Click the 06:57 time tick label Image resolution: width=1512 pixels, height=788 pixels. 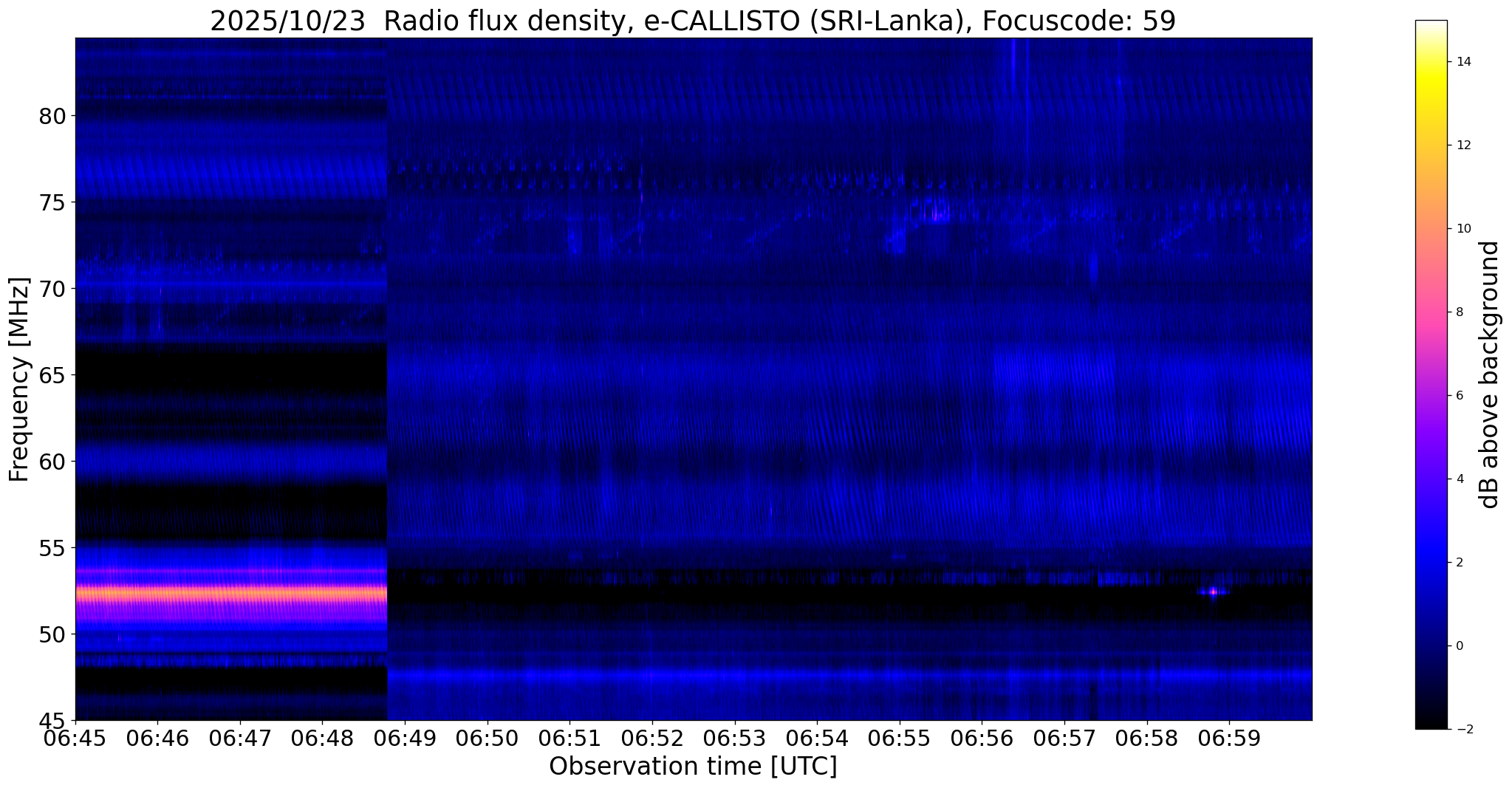pyautogui.click(x=1064, y=738)
